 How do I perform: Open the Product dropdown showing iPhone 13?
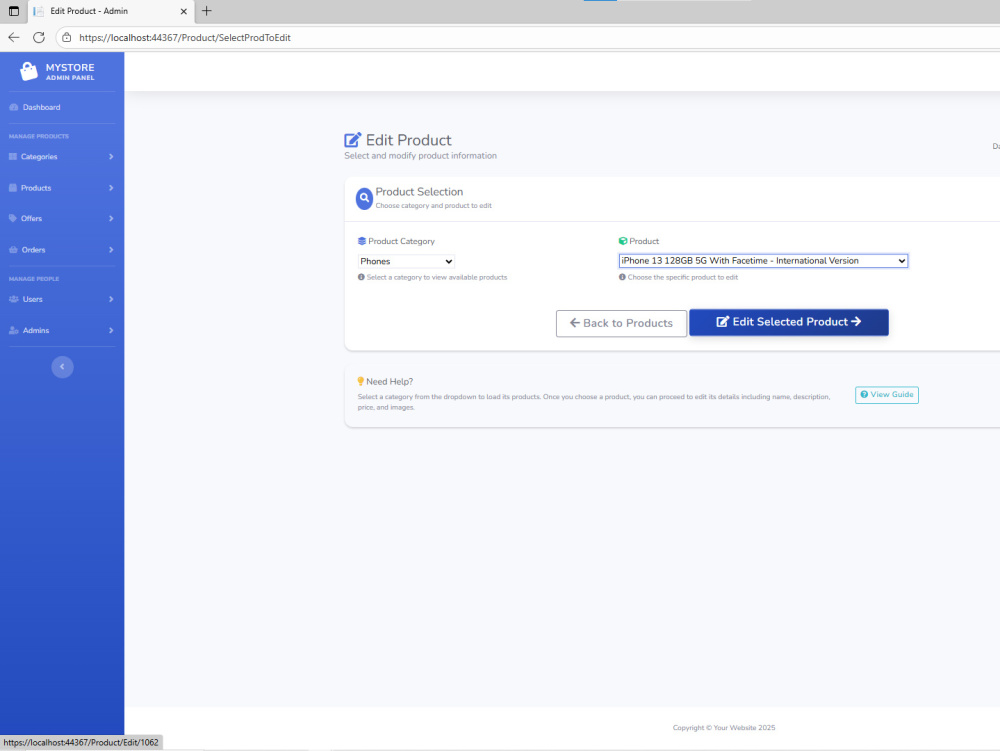pos(763,261)
